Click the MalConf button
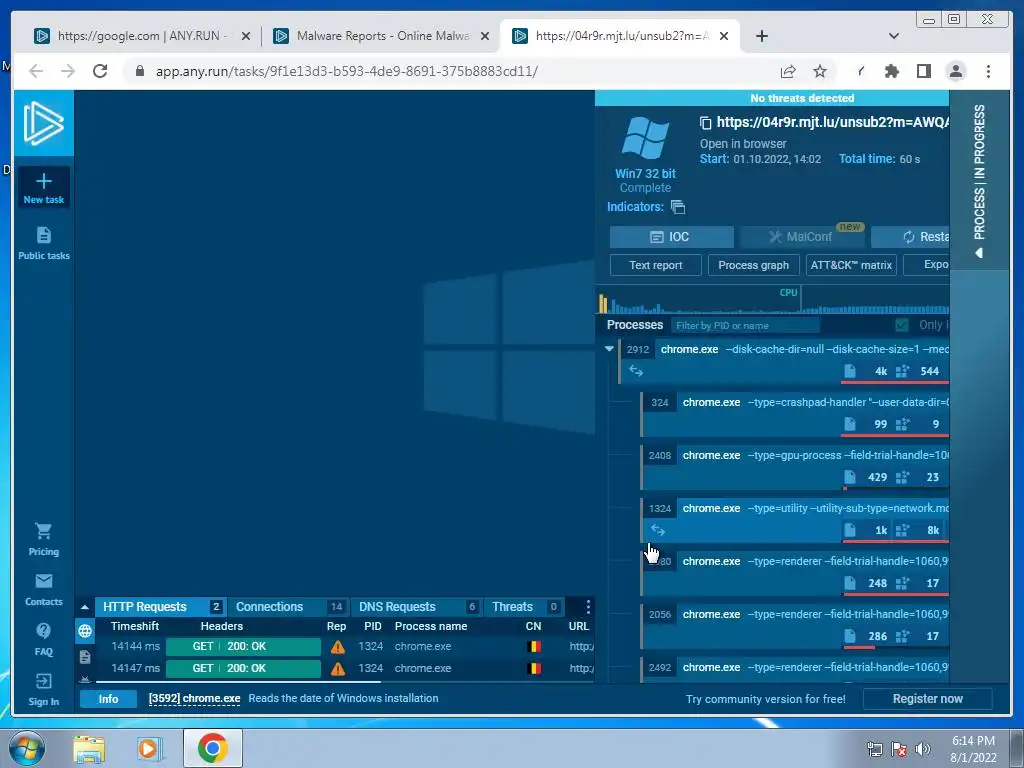This screenshot has width=1024, height=768. pyautogui.click(x=802, y=237)
